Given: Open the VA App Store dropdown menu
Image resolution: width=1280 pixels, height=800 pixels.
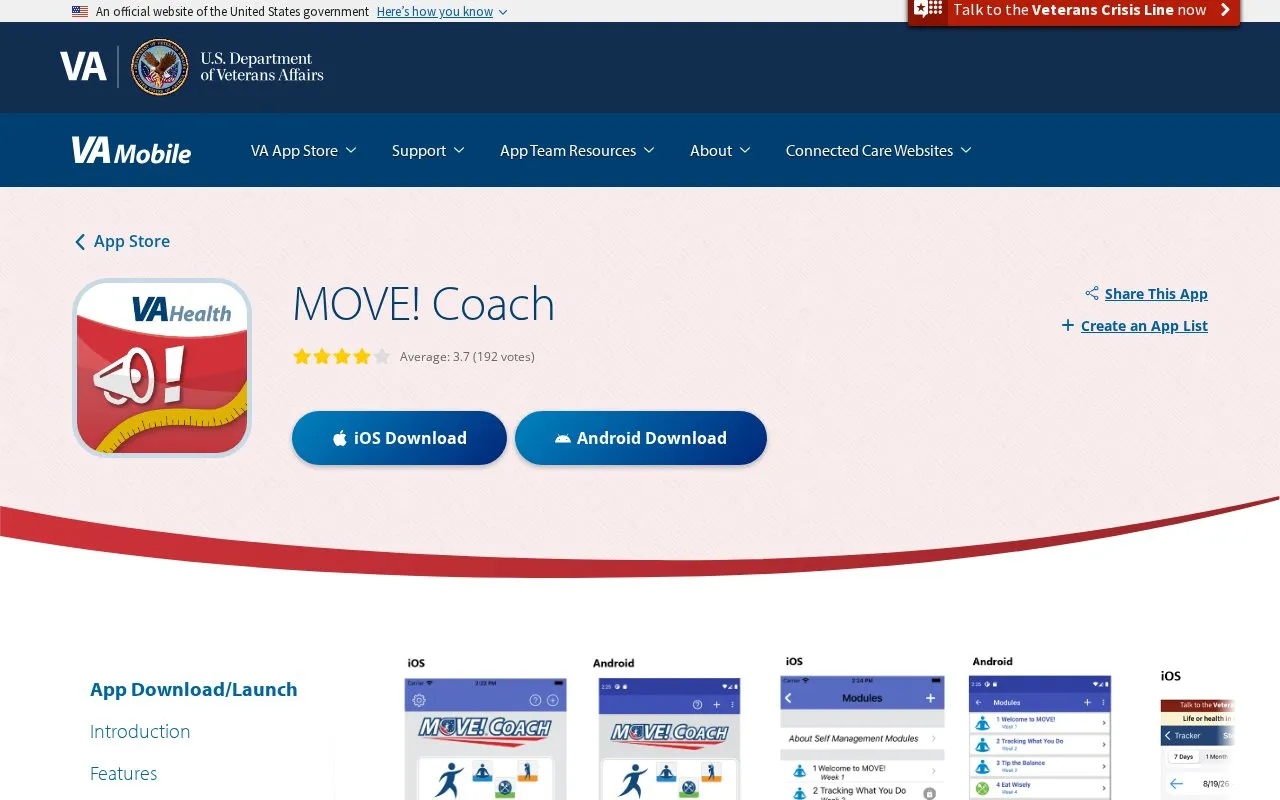Looking at the screenshot, I should (x=303, y=150).
